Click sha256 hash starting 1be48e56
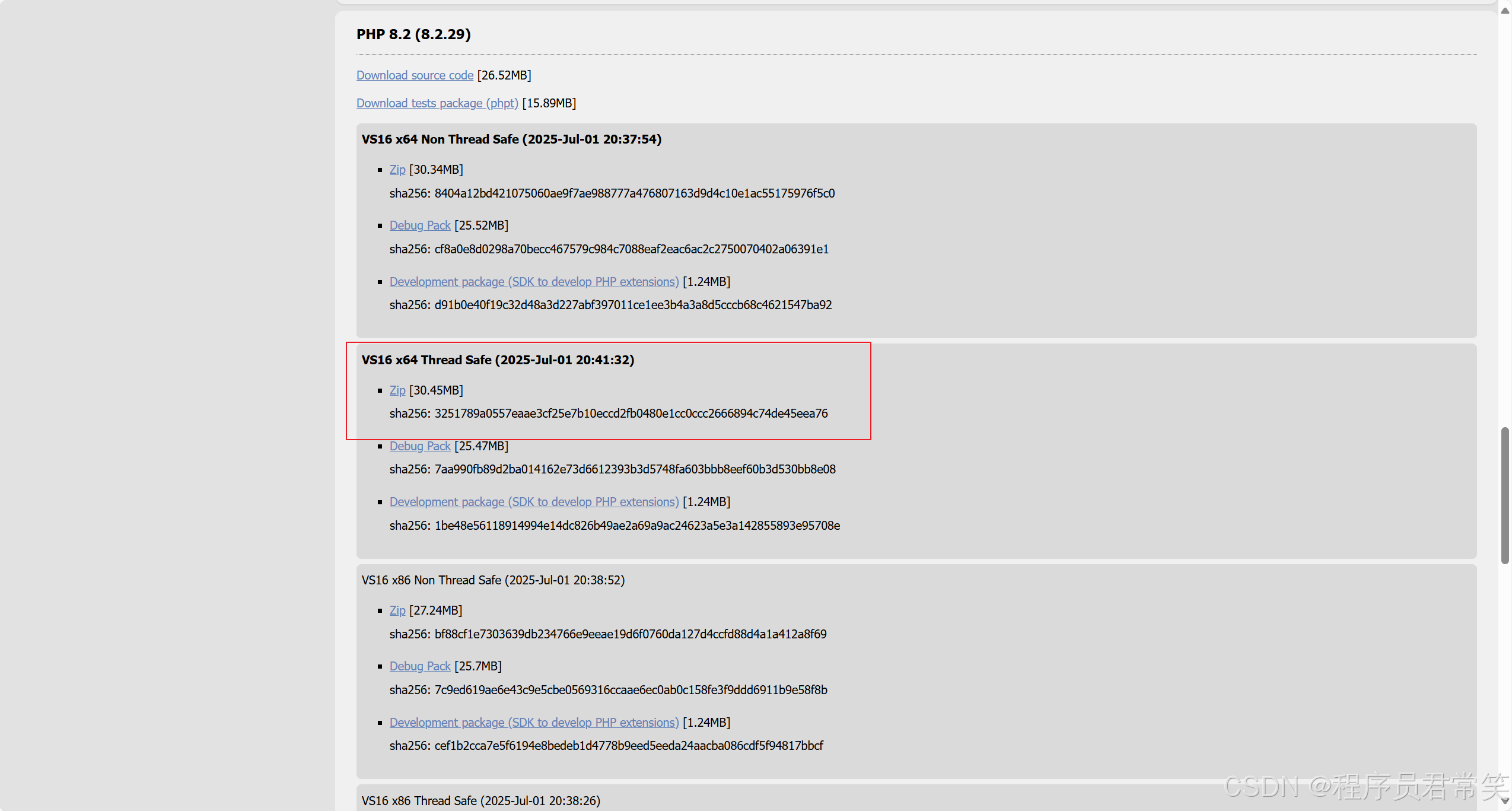This screenshot has width=1512, height=811. (x=637, y=526)
